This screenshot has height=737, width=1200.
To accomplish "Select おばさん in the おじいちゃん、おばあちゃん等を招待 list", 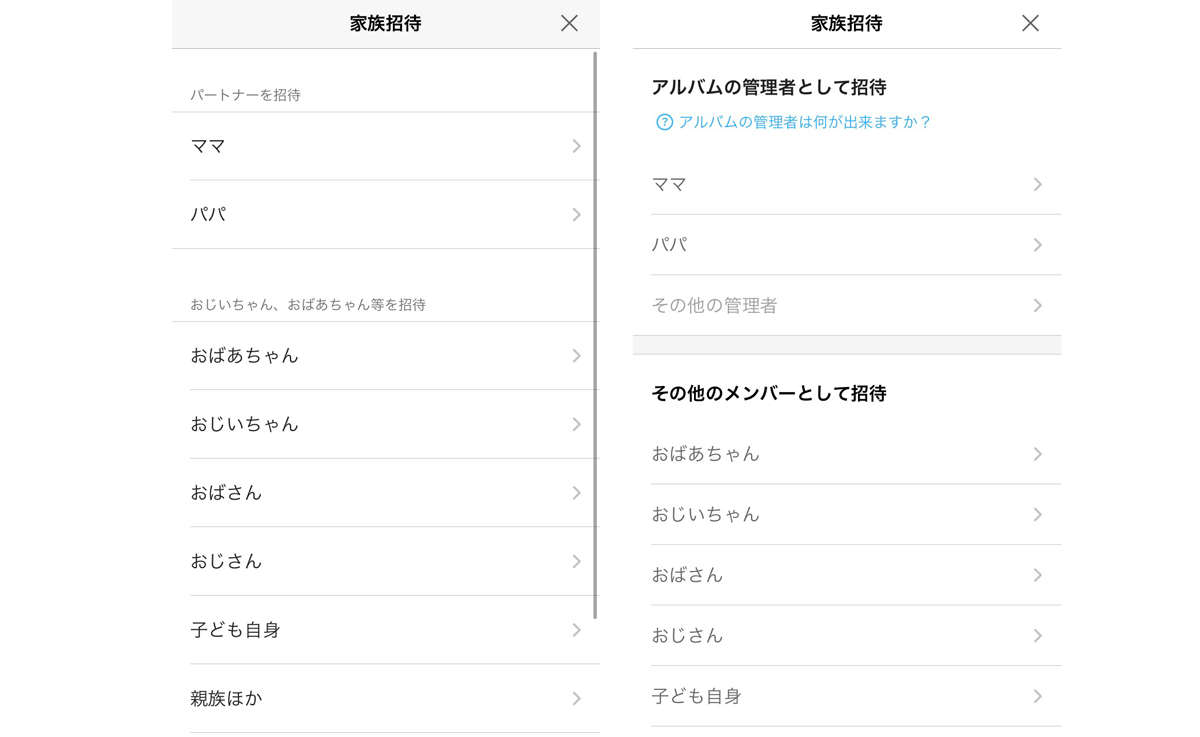I will [x=385, y=493].
